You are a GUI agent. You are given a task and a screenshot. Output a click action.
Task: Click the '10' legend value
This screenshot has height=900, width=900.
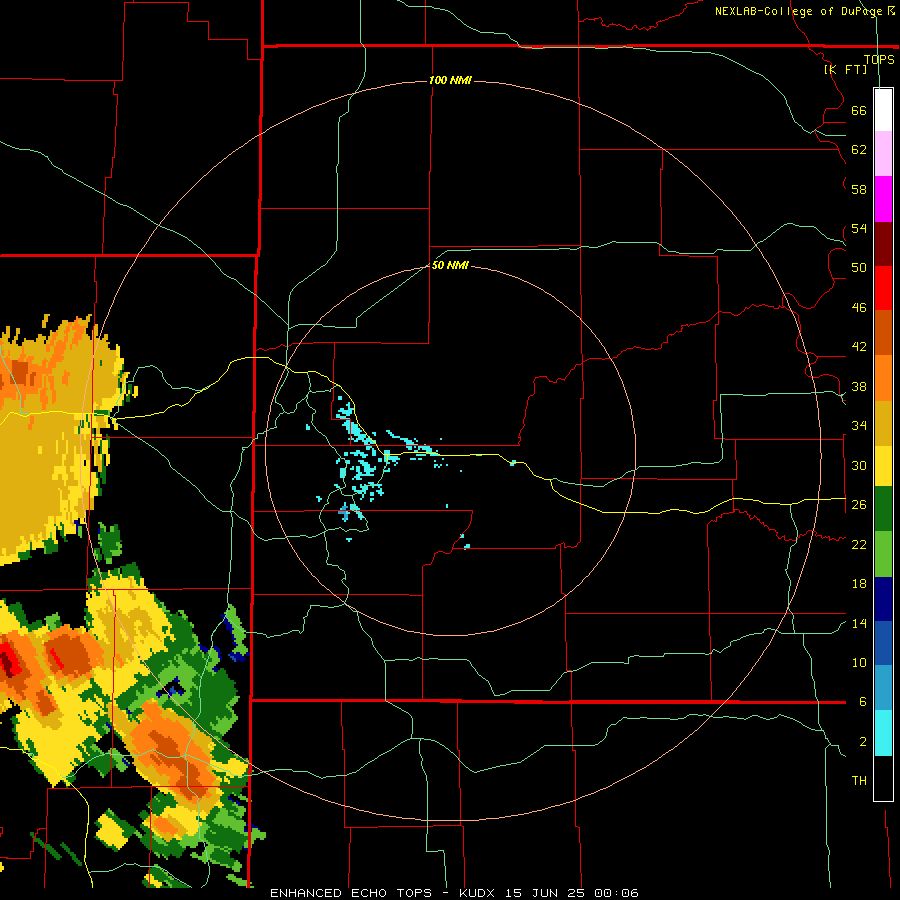(859, 663)
